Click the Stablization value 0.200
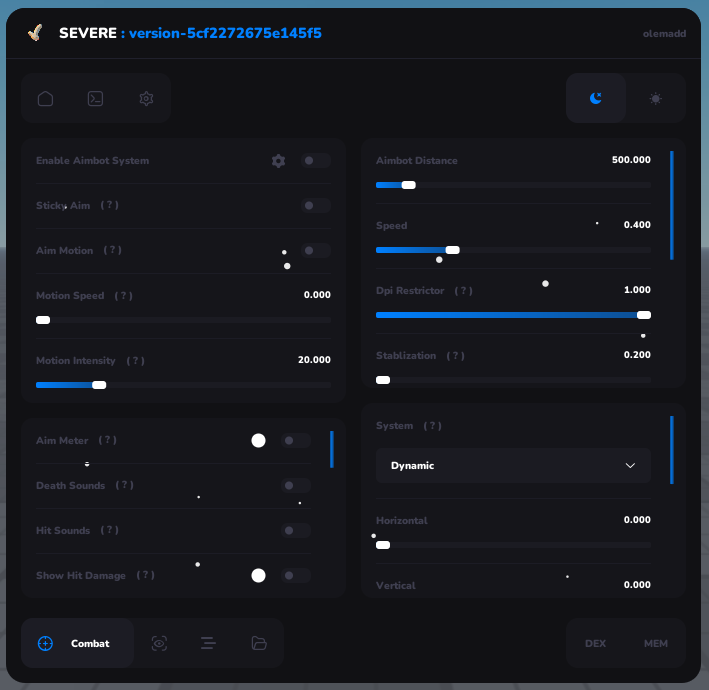The image size is (709, 690). coord(637,355)
